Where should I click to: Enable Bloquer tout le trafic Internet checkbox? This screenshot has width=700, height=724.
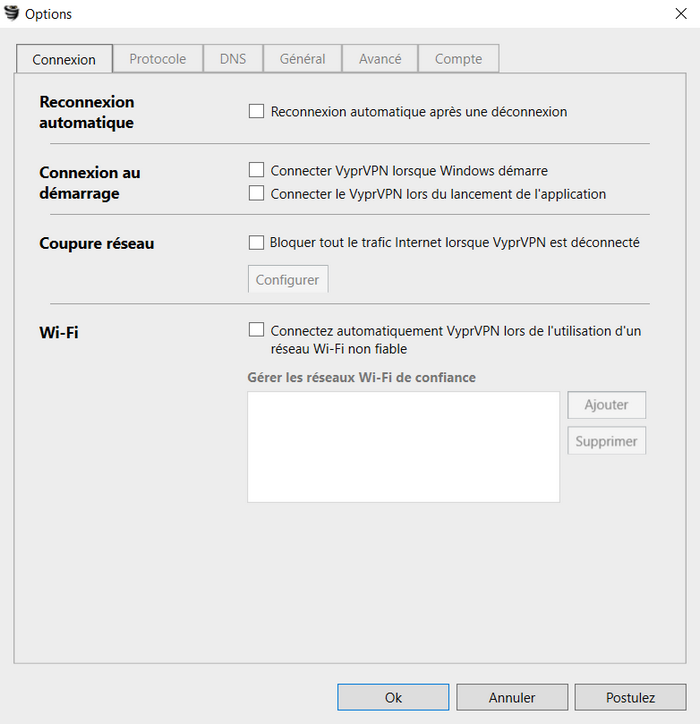[x=256, y=242]
